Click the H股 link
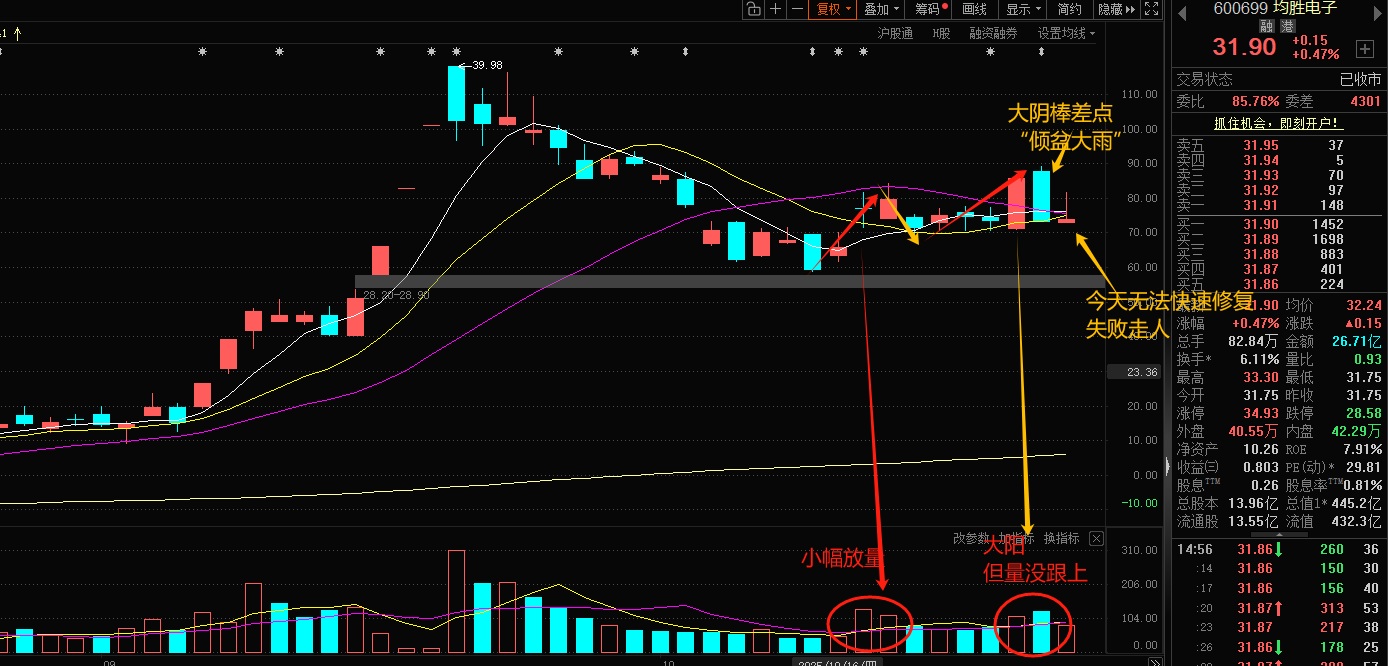 click(x=941, y=33)
